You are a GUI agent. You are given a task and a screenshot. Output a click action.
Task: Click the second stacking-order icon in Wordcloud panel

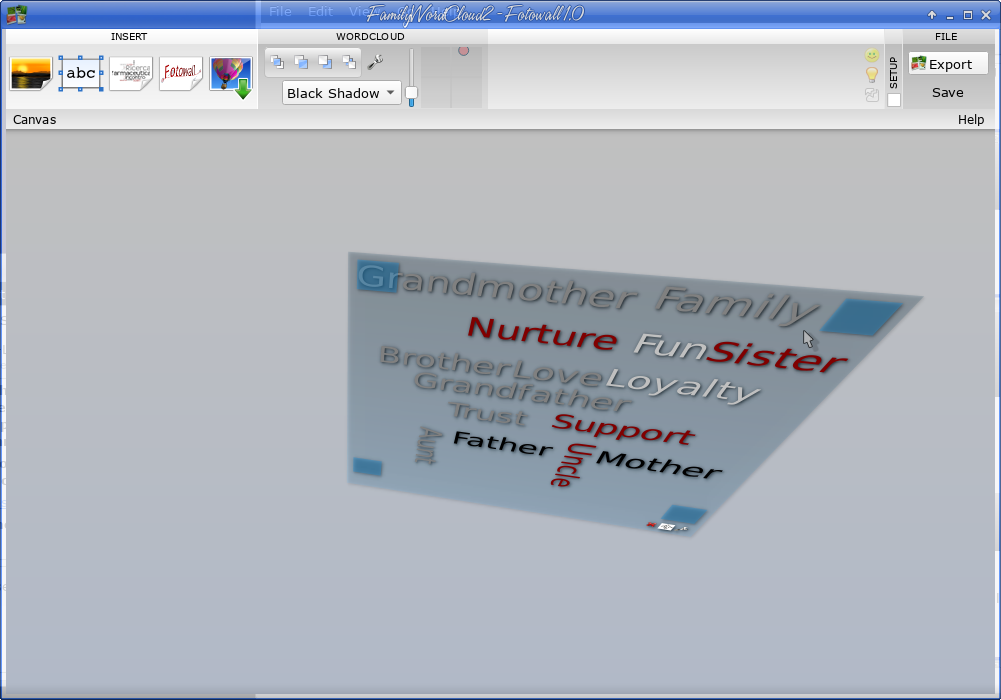click(301, 62)
